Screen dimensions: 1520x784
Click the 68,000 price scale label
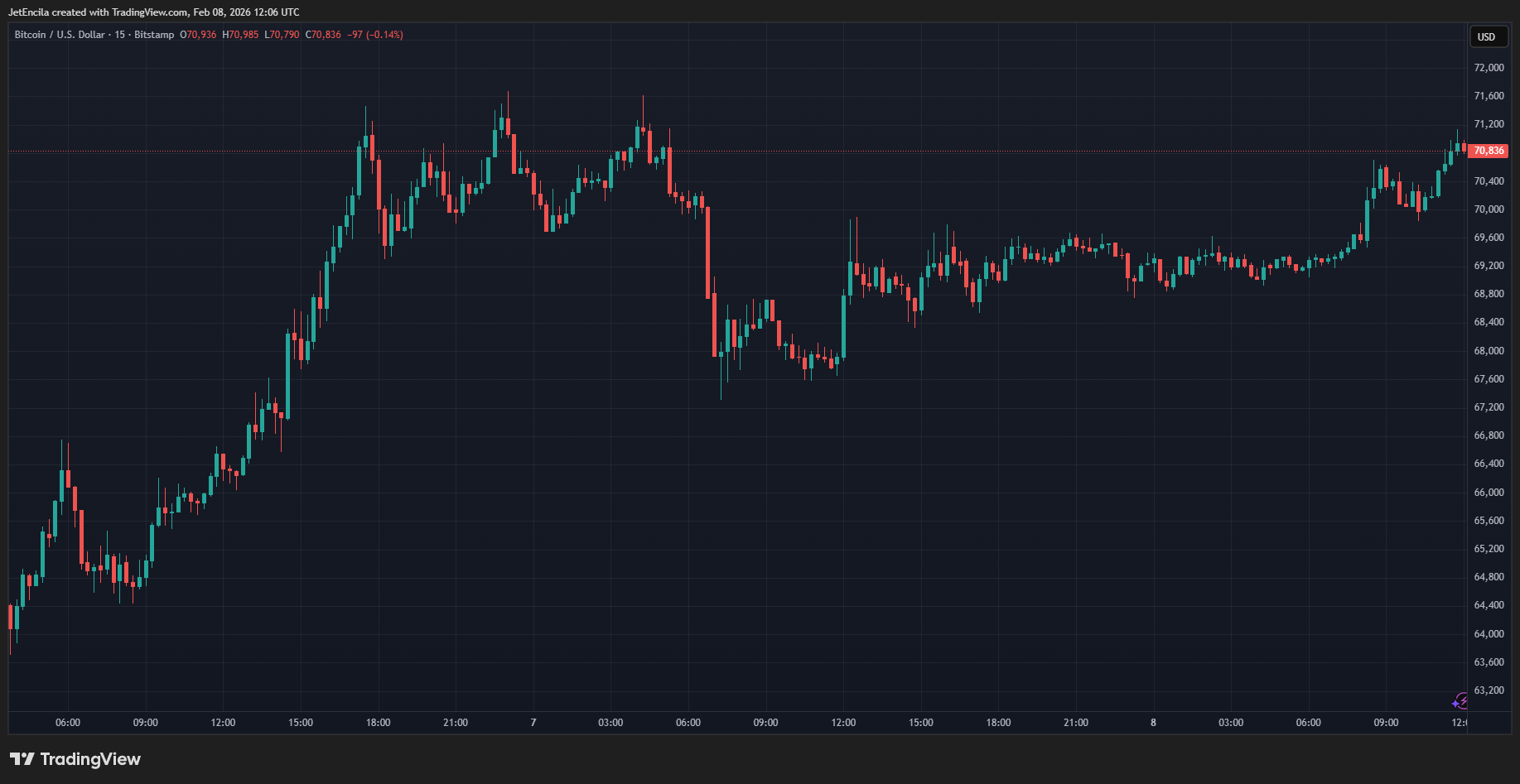pyautogui.click(x=1489, y=351)
